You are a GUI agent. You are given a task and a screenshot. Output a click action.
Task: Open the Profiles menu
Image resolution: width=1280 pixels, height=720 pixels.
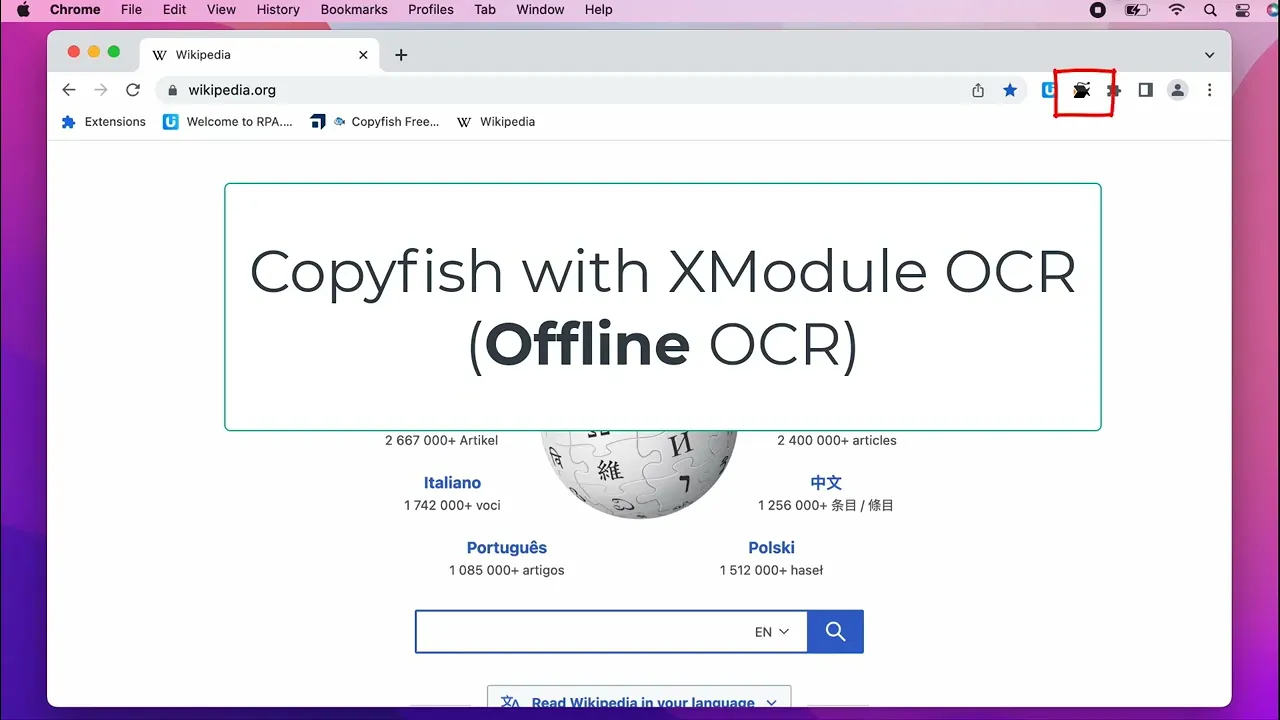431,10
